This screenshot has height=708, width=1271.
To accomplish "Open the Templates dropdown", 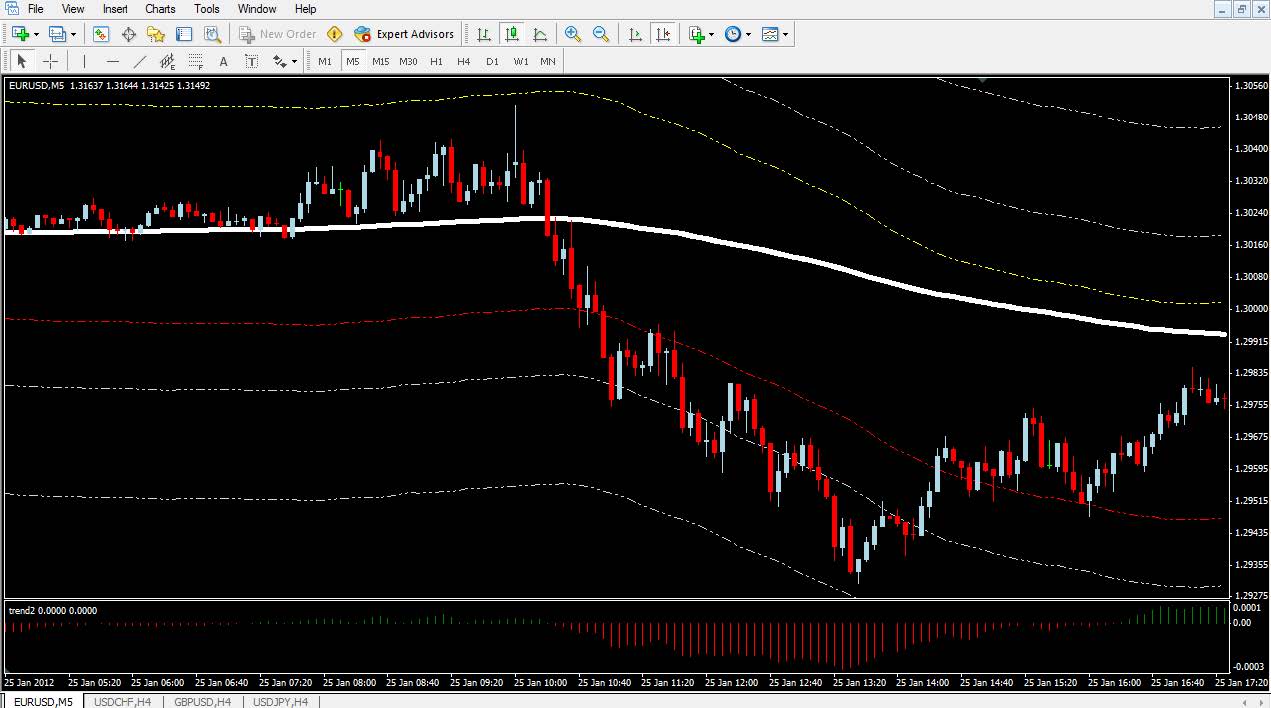I will click(782, 33).
